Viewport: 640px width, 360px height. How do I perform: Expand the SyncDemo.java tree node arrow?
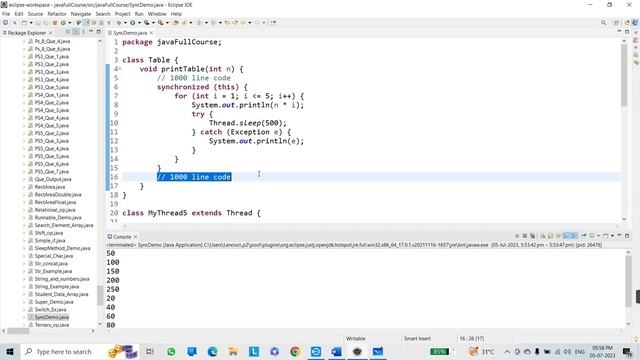(x=24, y=317)
